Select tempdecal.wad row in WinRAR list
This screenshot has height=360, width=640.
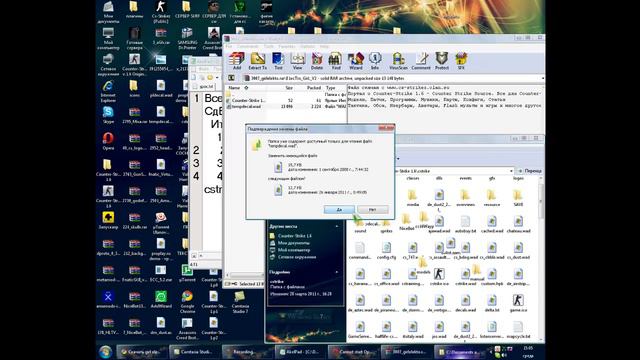click(x=286, y=107)
